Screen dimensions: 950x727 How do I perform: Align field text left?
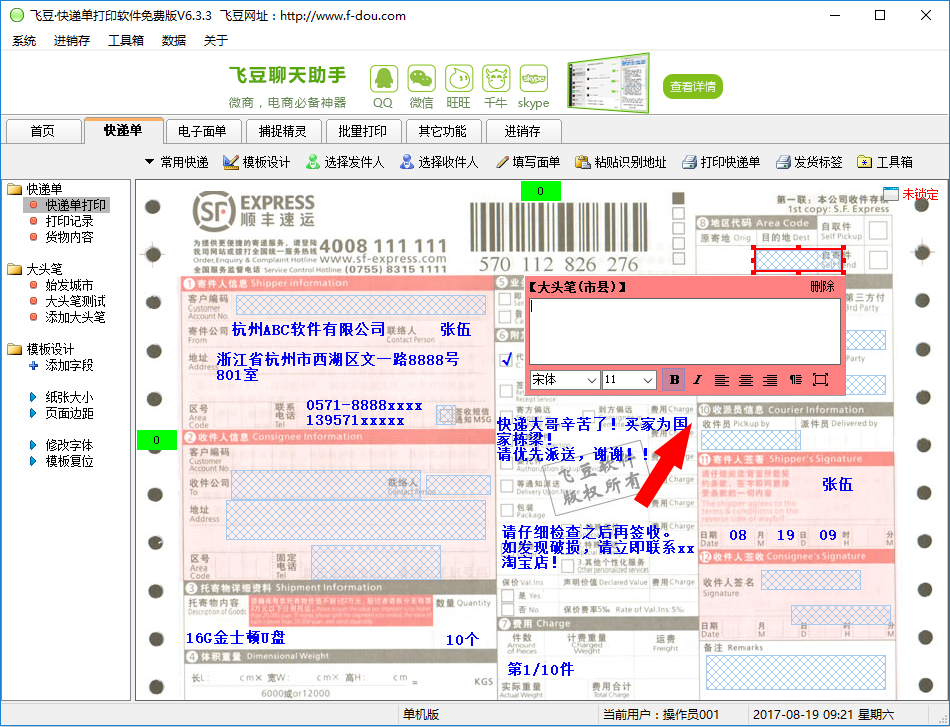point(721,380)
